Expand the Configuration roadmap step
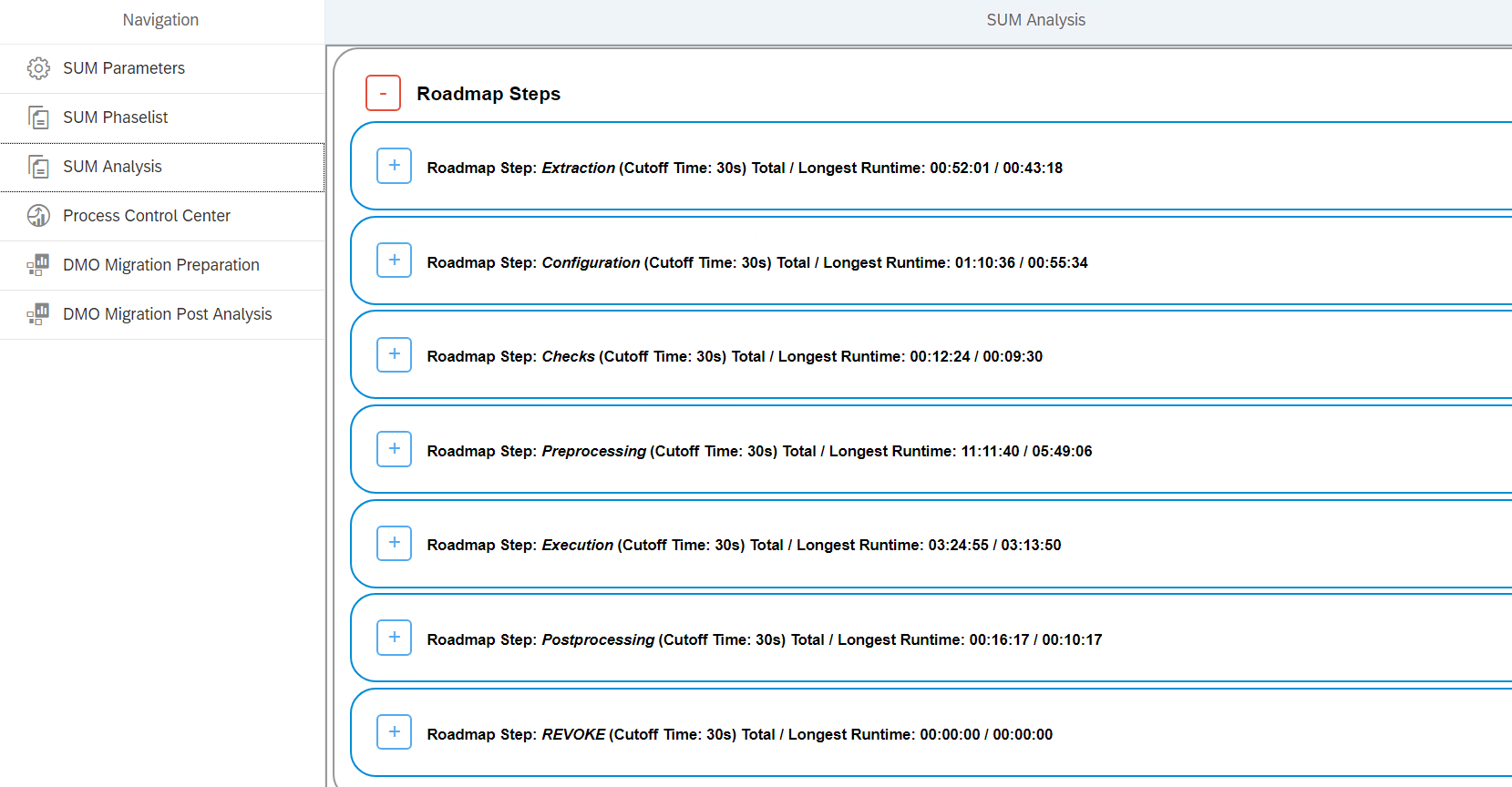 (x=395, y=261)
